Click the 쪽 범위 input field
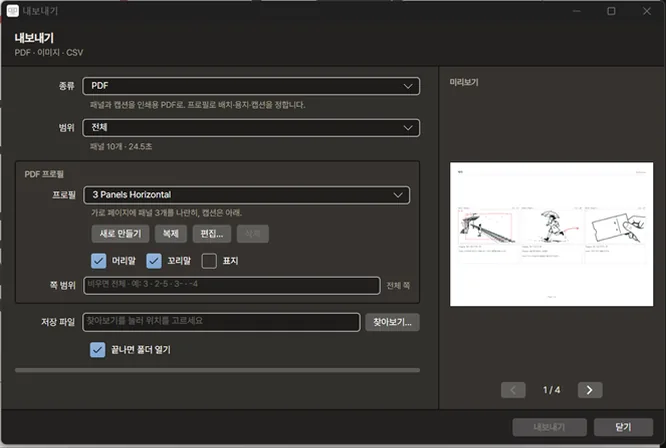 pos(232,285)
